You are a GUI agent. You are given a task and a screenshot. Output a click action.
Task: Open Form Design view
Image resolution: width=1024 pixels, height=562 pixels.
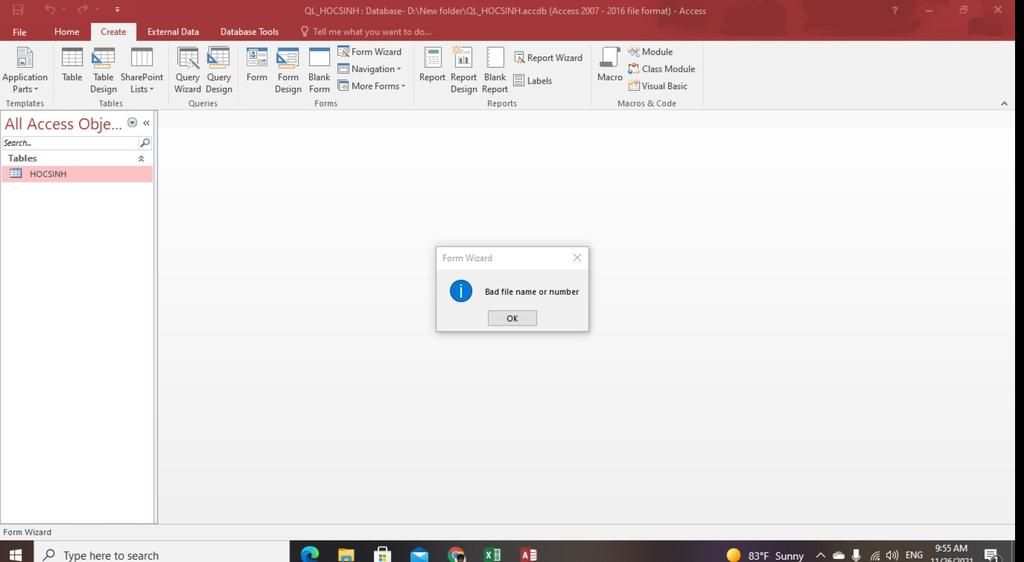pos(288,70)
